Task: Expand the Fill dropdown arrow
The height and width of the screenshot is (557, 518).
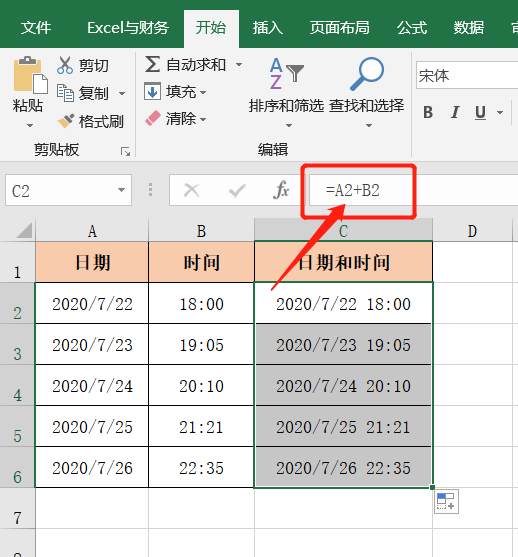Action: [203, 92]
